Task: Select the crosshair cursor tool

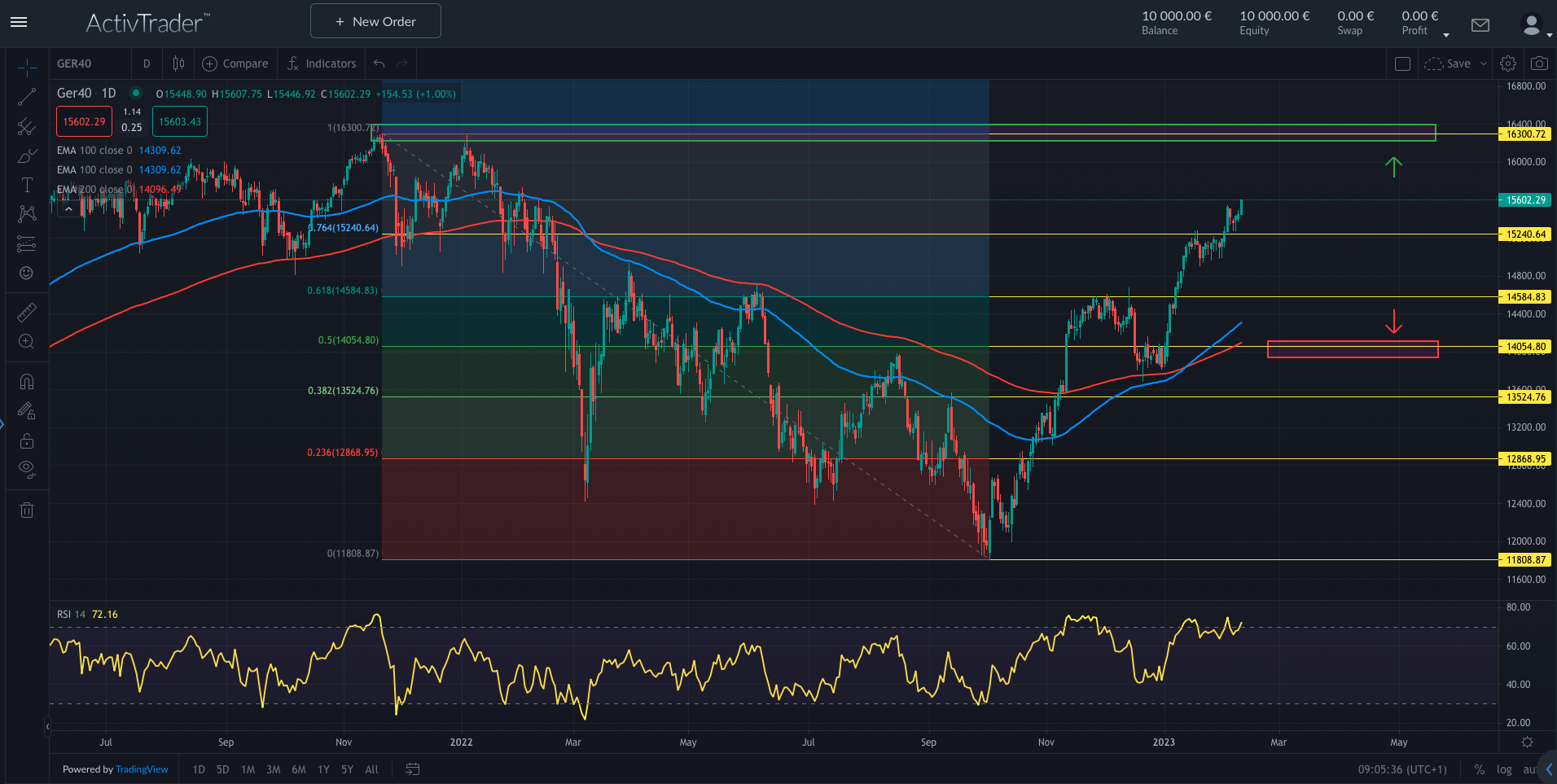Action: click(x=27, y=68)
